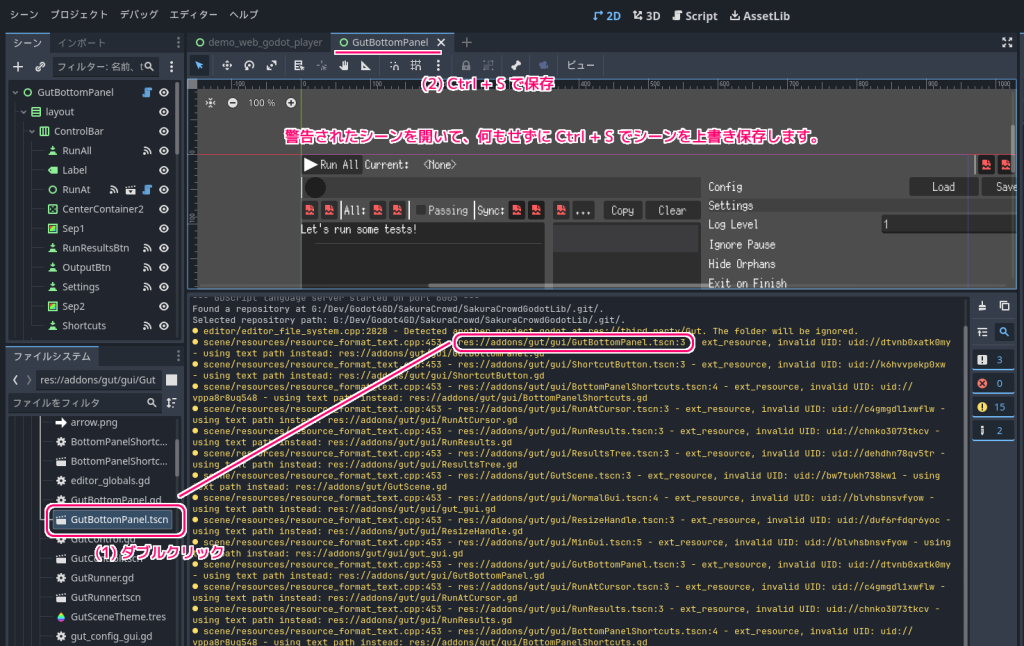Image resolution: width=1024 pixels, height=646 pixels.
Task: Toggle visibility of Shortcuts node
Action: pyautogui.click(x=164, y=326)
